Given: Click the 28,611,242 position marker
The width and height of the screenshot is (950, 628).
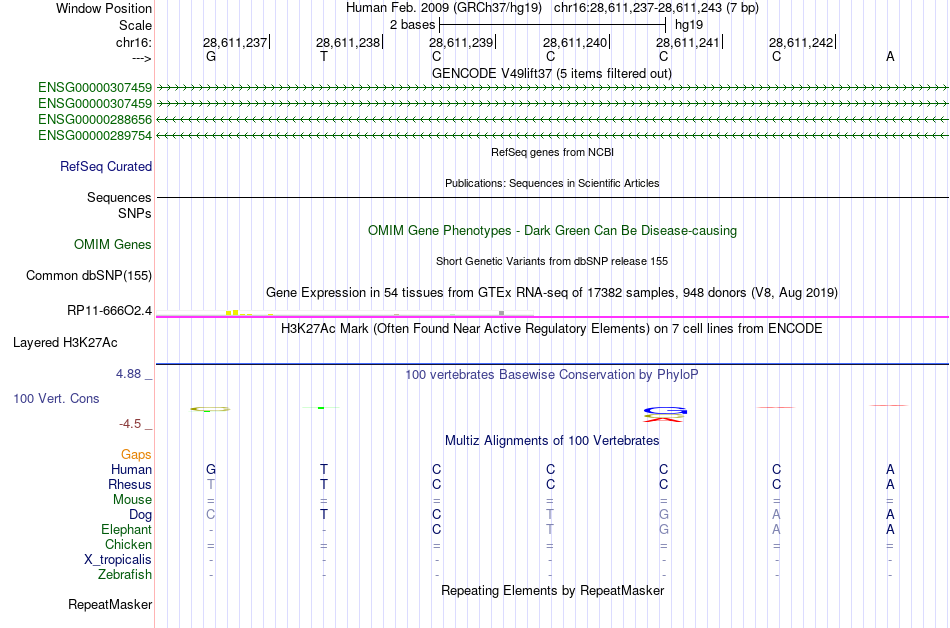Looking at the screenshot, I should 802,42.
